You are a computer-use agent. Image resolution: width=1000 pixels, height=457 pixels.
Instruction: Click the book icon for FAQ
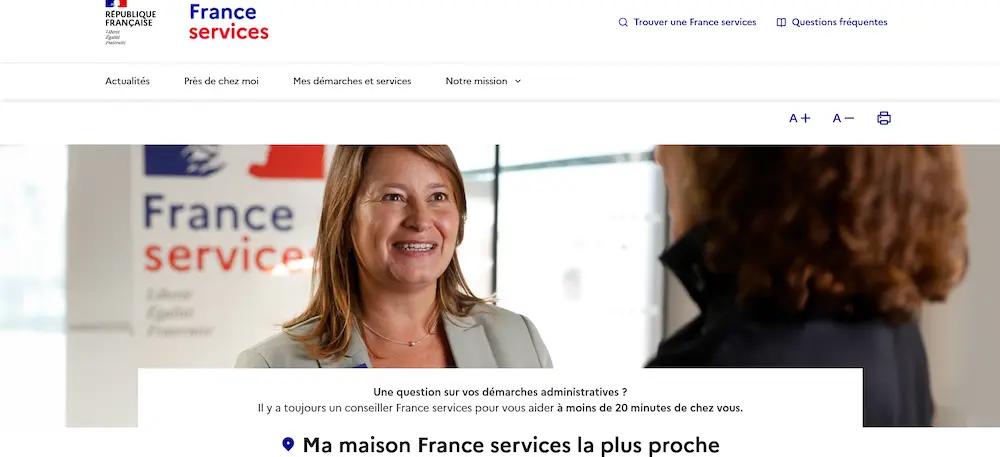tap(781, 22)
